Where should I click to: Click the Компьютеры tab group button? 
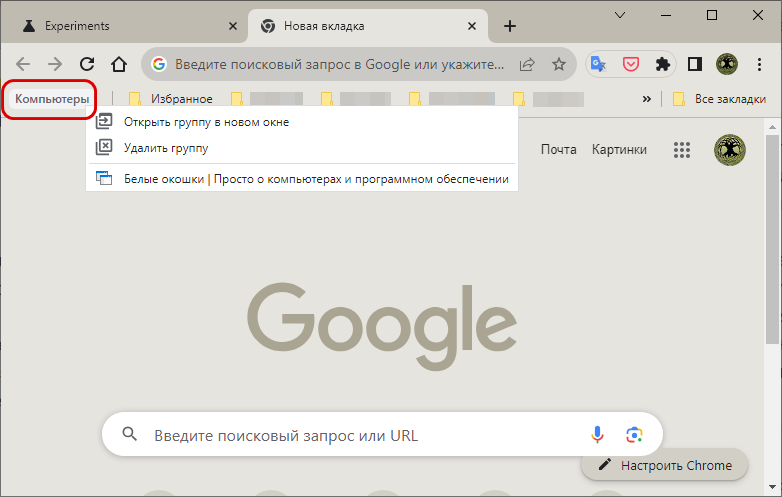[52, 99]
